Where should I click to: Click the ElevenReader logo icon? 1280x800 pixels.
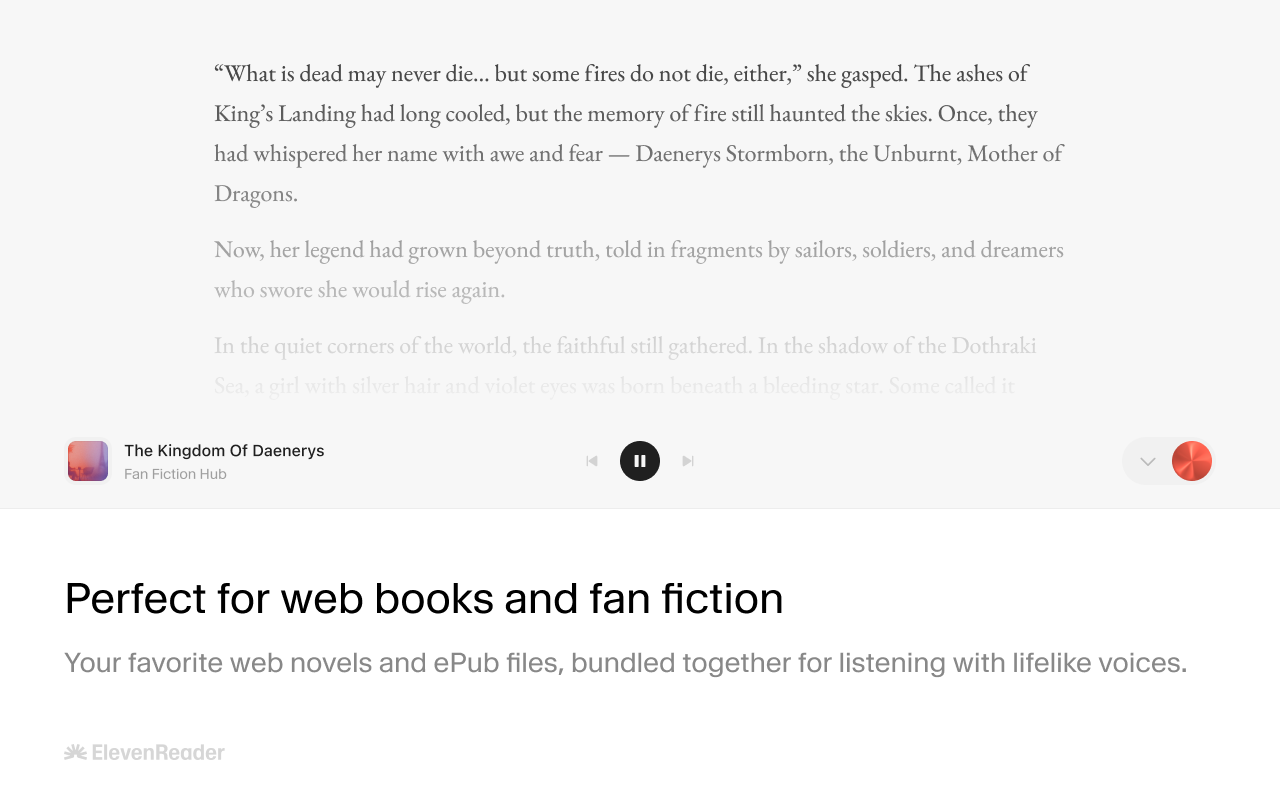click(75, 752)
